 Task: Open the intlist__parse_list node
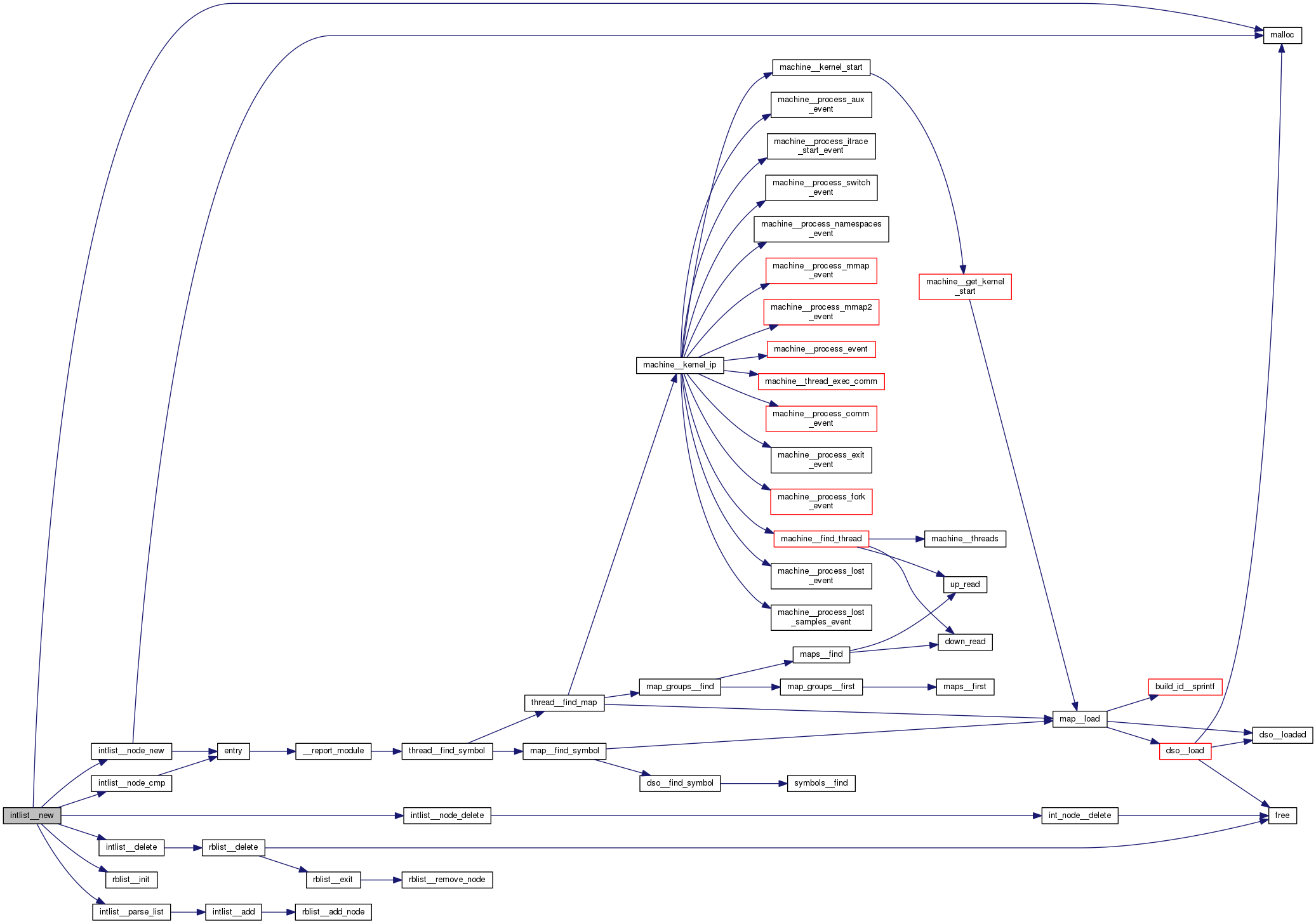pos(131,912)
